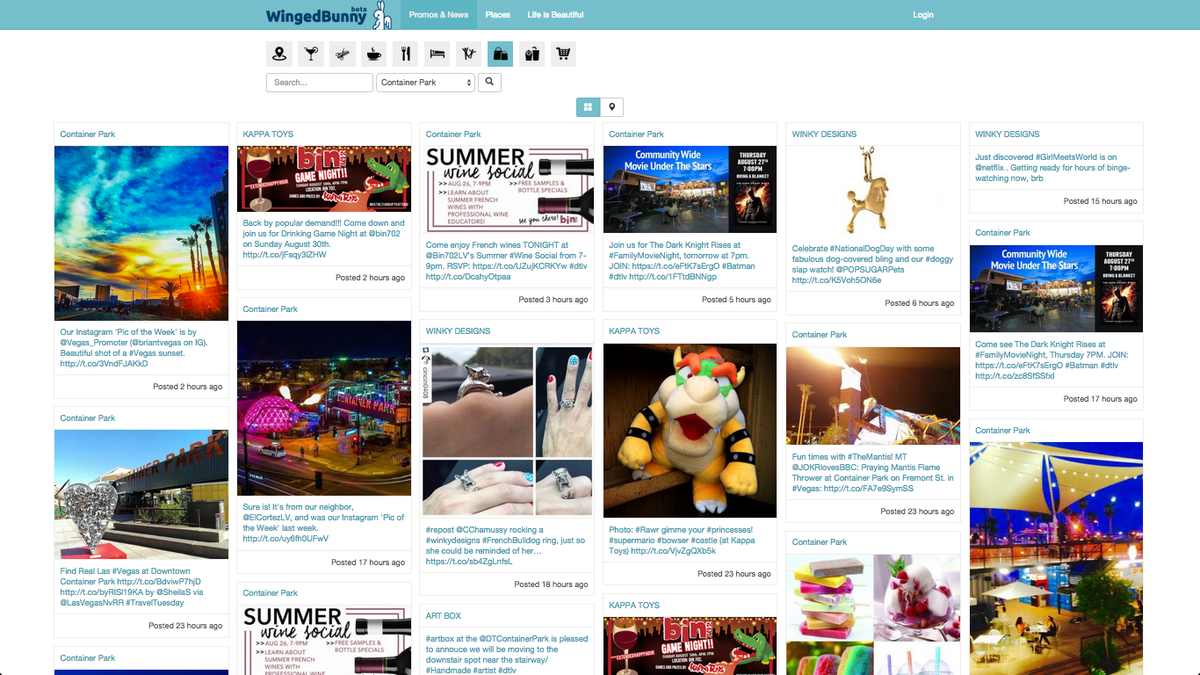Open the gold poodle charm image
Screen dimensions: 1200x675
tap(872, 192)
